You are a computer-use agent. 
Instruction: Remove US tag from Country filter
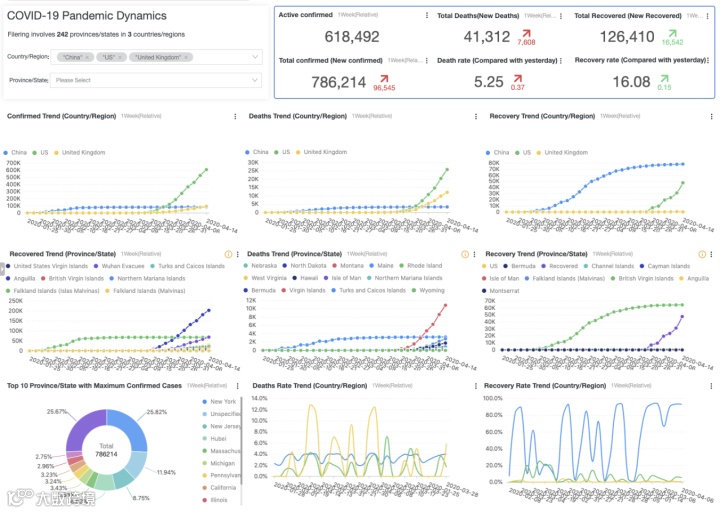[x=120, y=57]
